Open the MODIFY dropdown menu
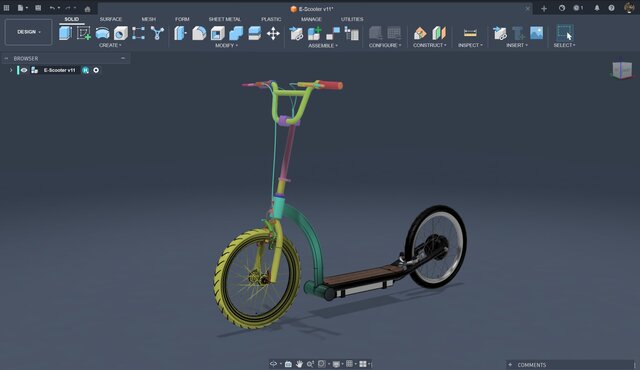640x370 pixels. 227,45
